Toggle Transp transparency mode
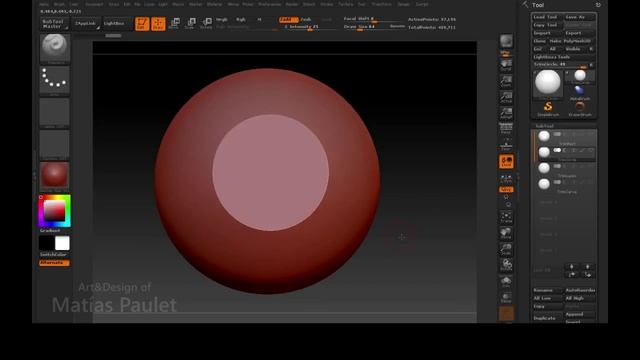Image resolution: width=640 pixels, height=360 pixels. point(506,297)
